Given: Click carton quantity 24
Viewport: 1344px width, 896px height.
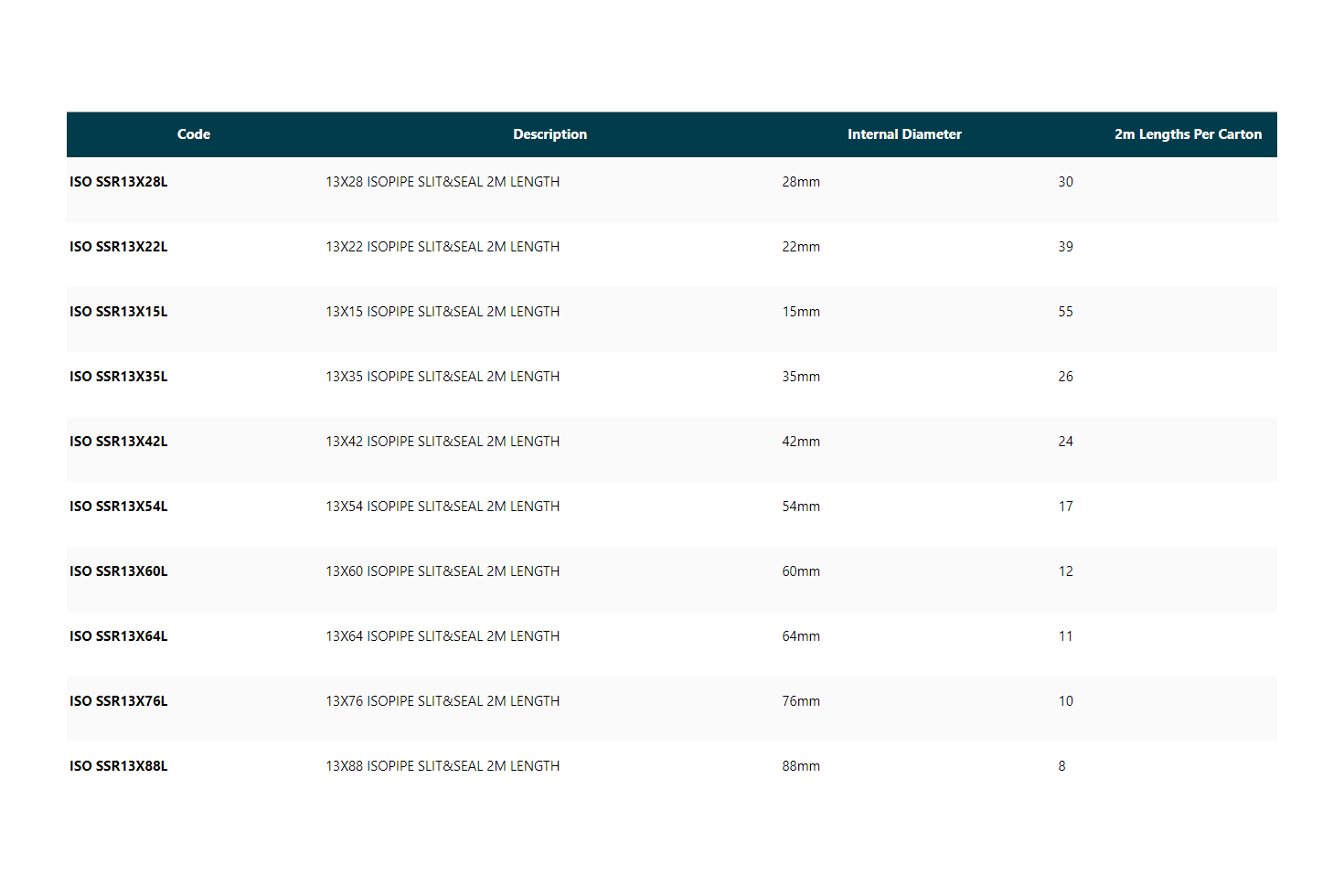Looking at the screenshot, I should pos(1066,442).
